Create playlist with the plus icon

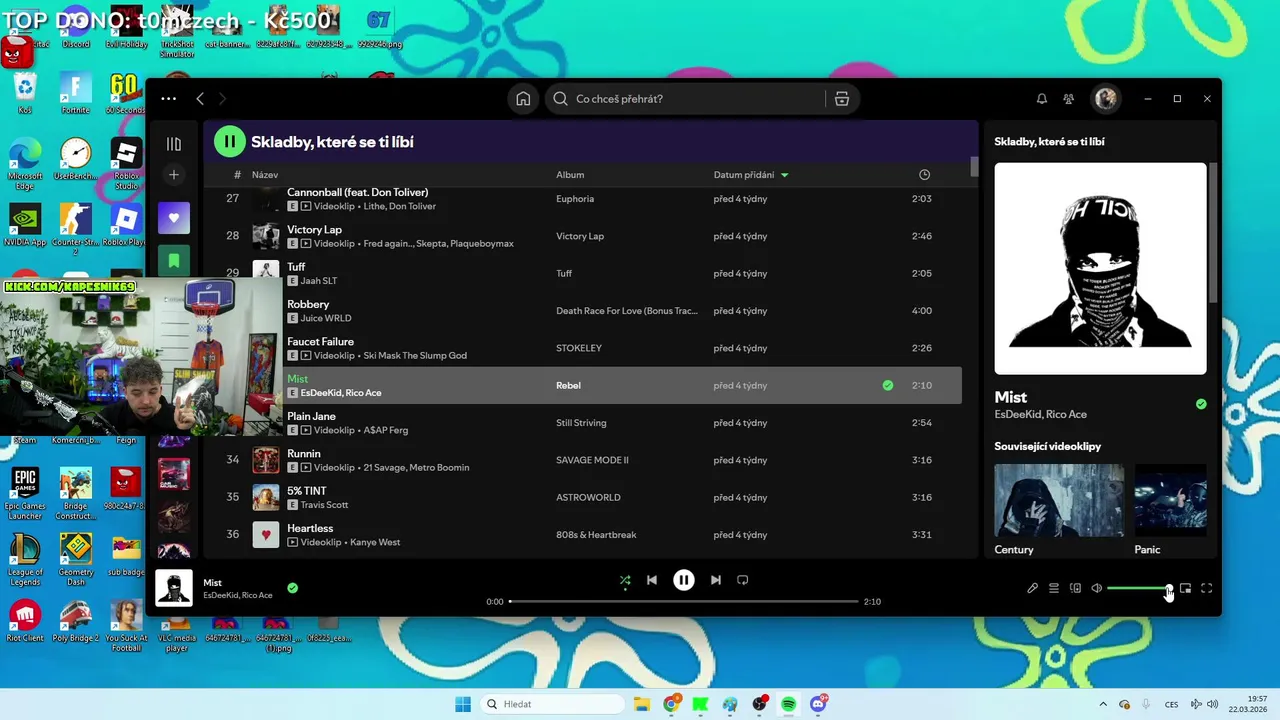click(x=174, y=175)
